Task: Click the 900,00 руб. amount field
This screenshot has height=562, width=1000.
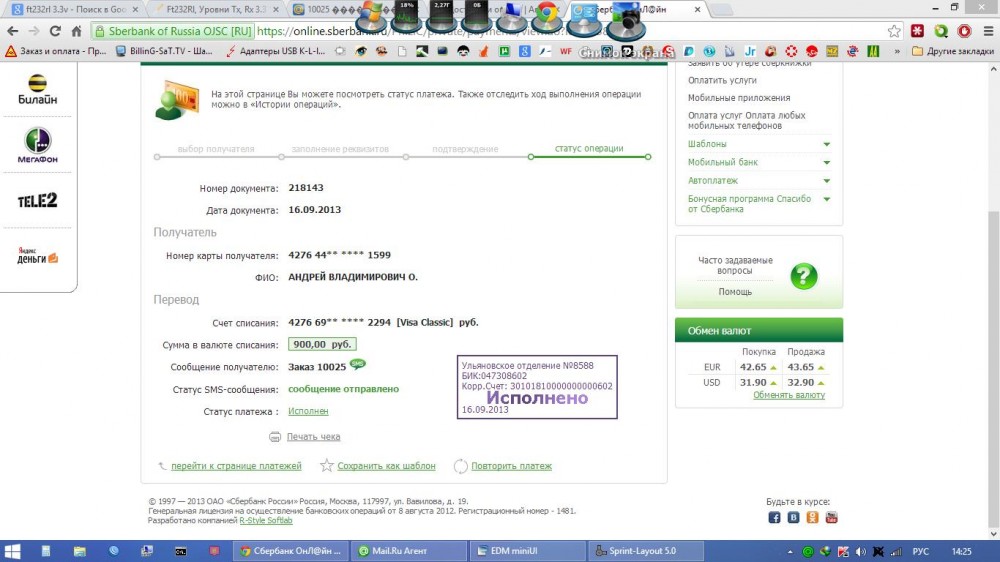Action: point(322,344)
